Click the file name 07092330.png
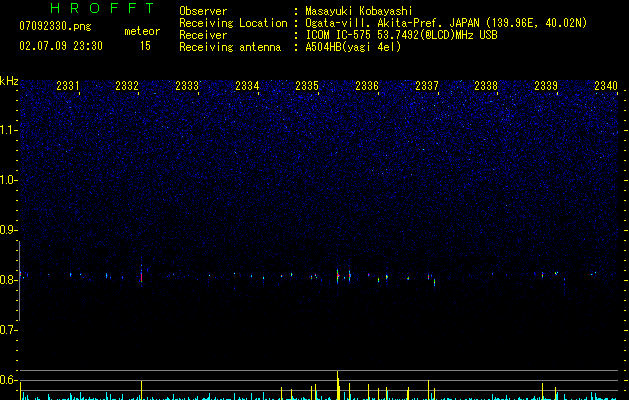Viewport: 629px width, 400px height. pyautogui.click(x=55, y=26)
